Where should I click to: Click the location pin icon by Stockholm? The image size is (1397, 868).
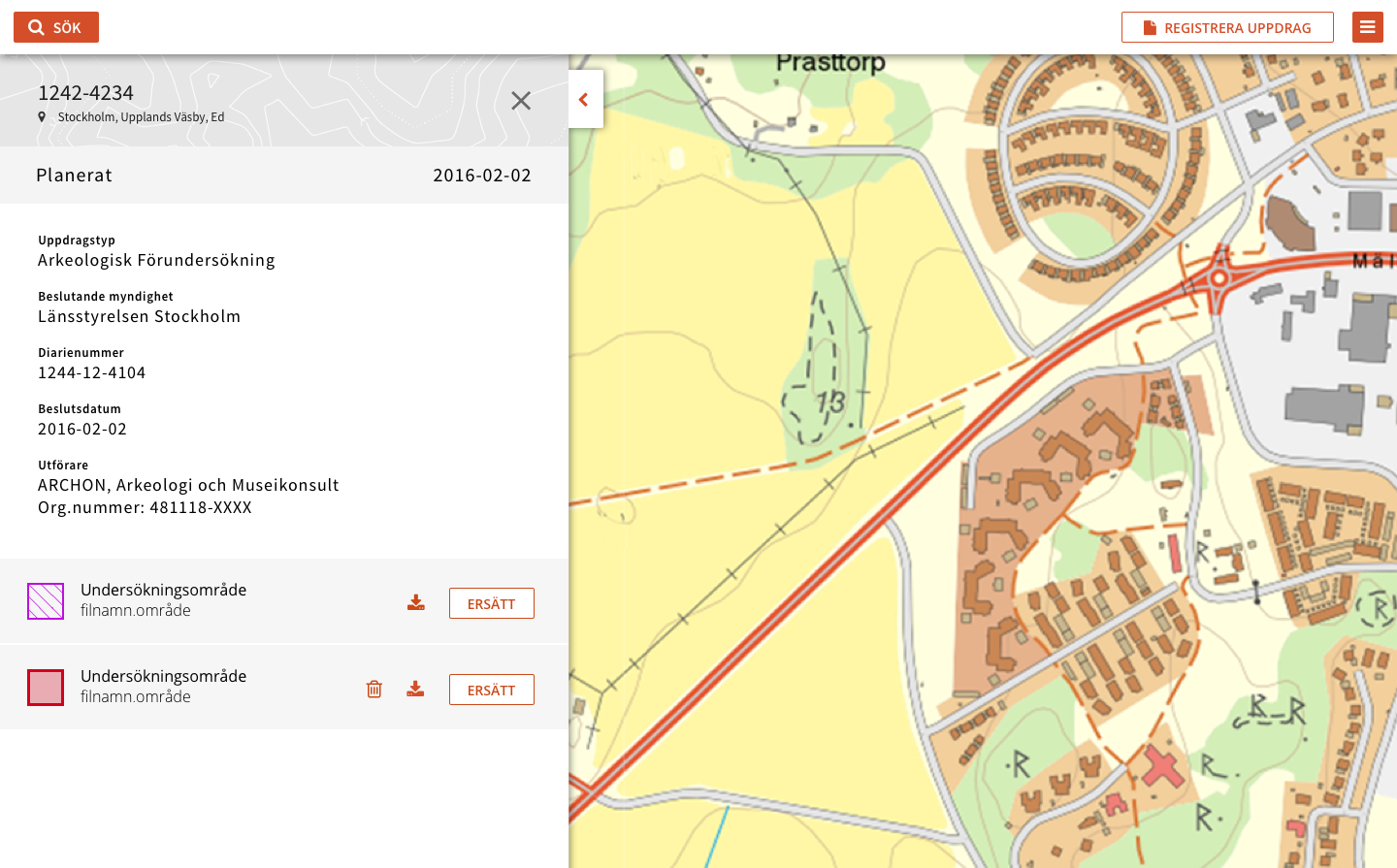(42, 117)
